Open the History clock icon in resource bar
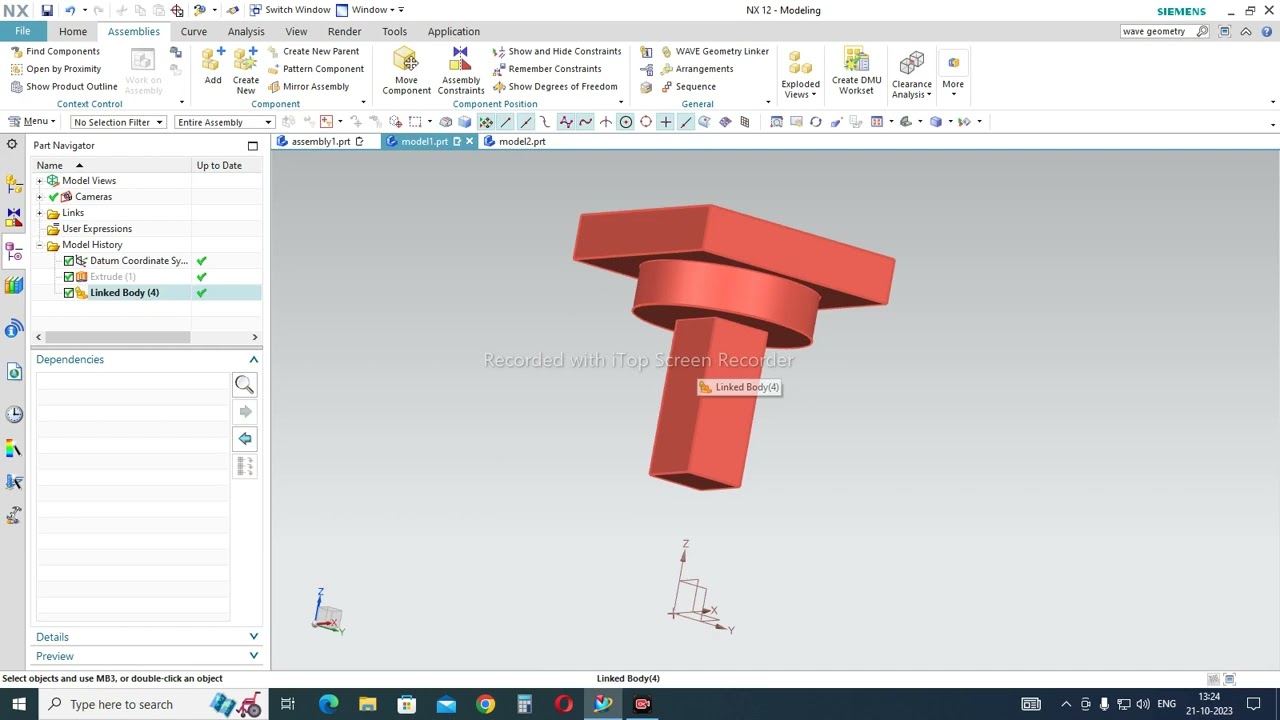The image size is (1280, 720). click(14, 414)
